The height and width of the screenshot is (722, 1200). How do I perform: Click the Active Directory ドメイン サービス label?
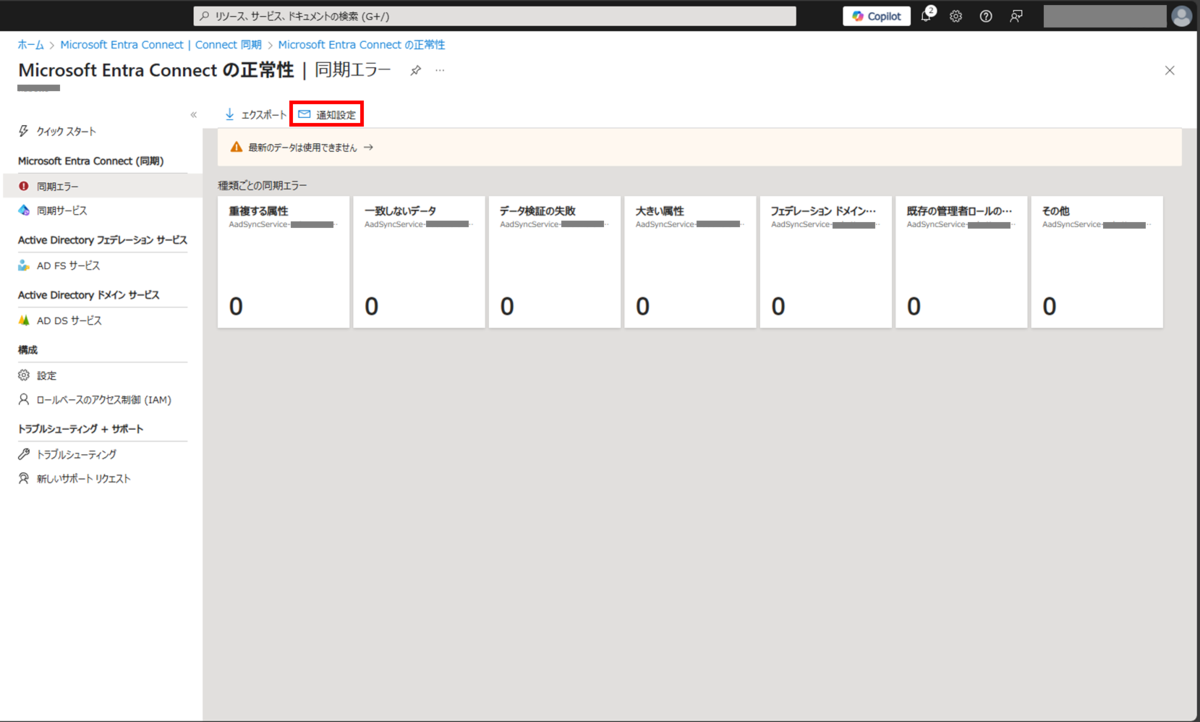pyautogui.click(x=89, y=295)
